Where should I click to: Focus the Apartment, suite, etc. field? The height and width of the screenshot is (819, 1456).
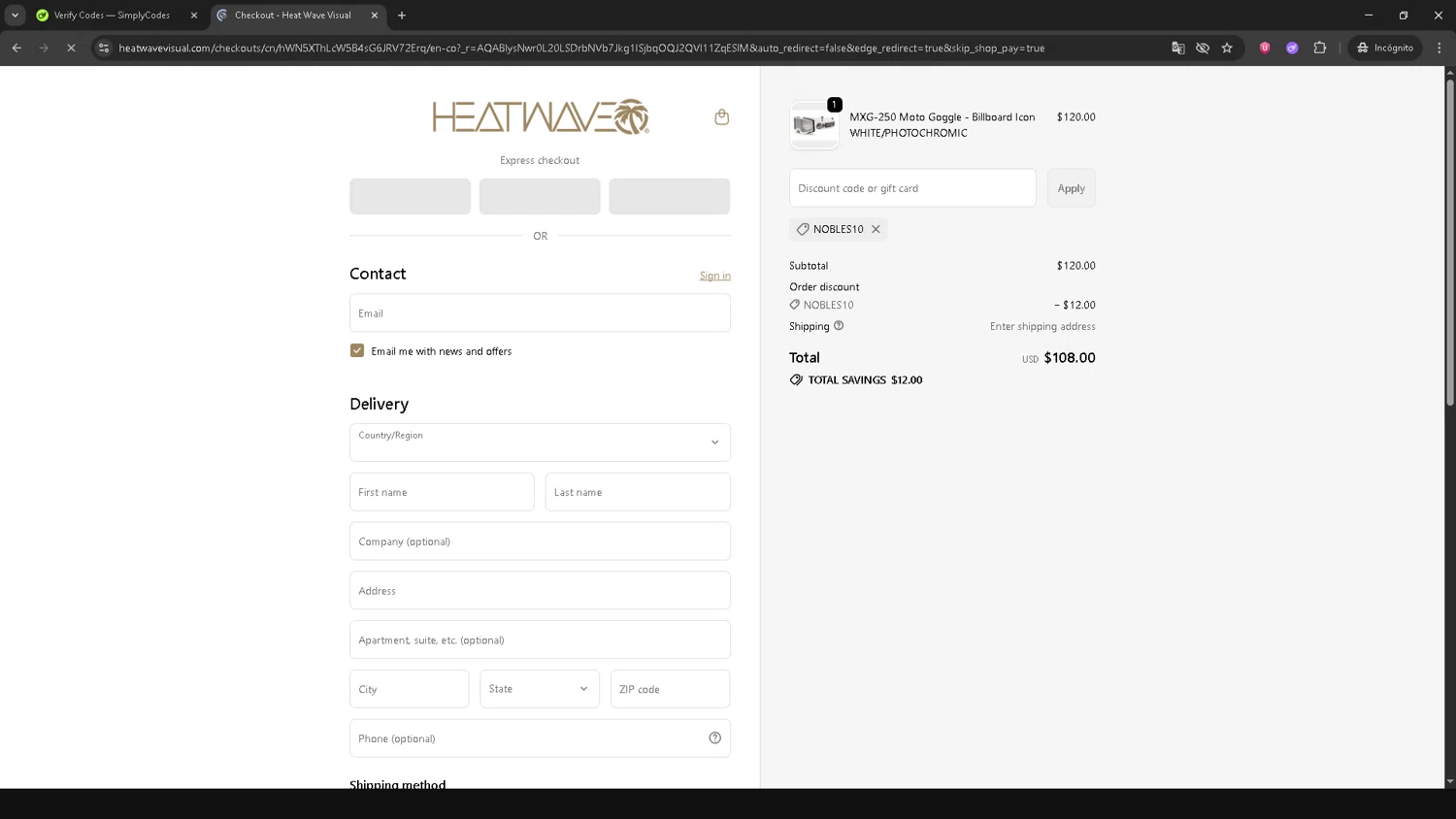[540, 640]
